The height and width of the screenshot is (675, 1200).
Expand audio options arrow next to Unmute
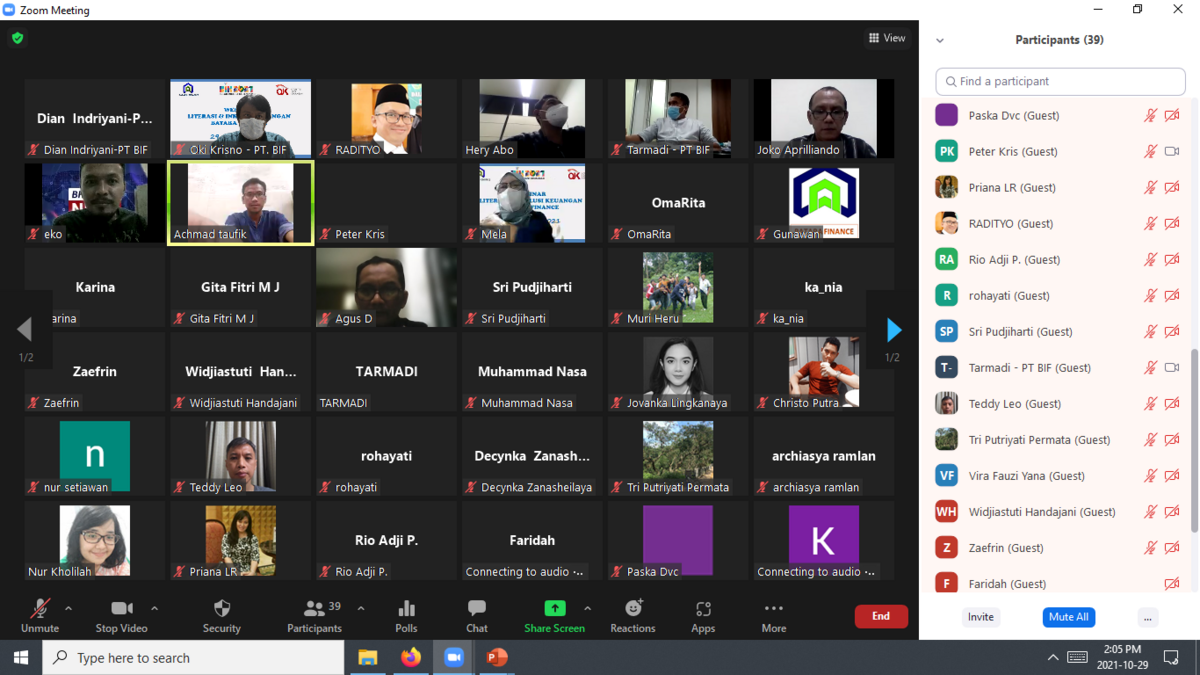[x=68, y=608]
